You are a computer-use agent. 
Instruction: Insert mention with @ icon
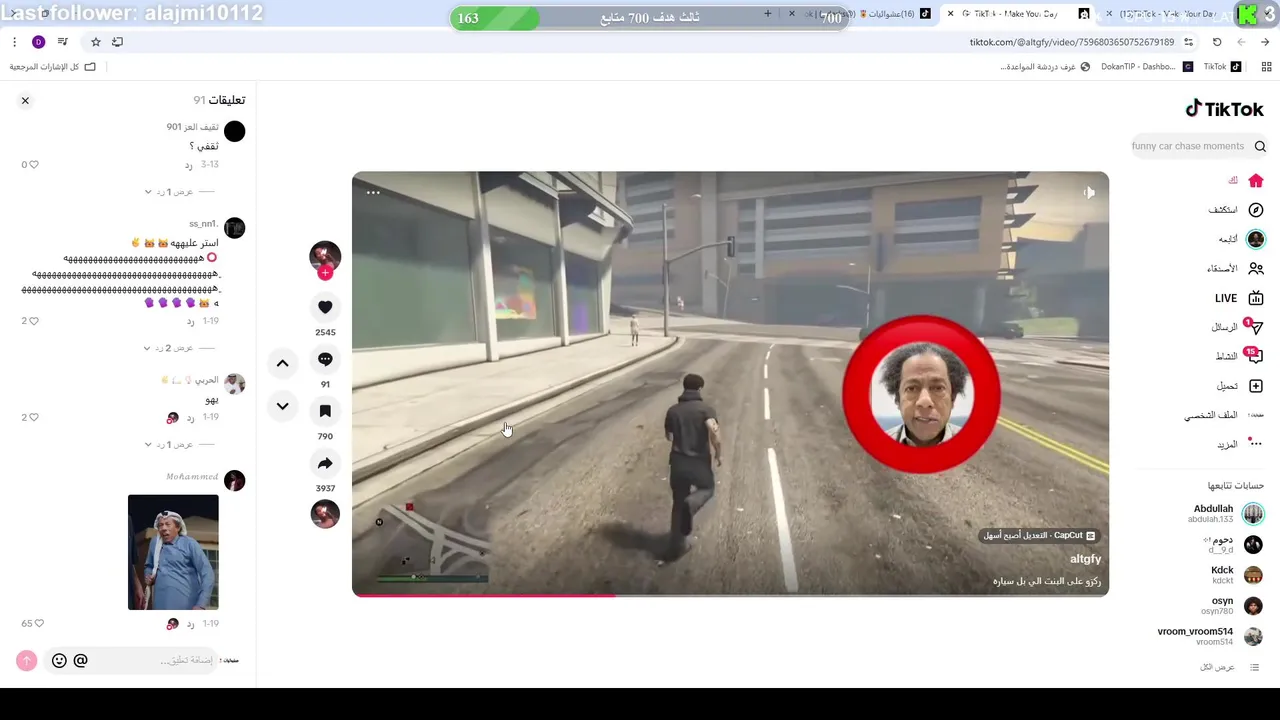click(x=81, y=660)
